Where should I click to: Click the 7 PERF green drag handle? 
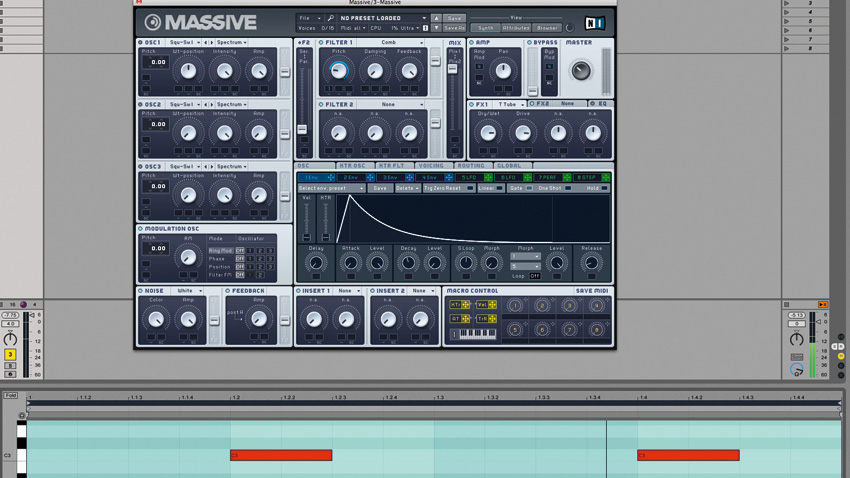pyautogui.click(x=566, y=177)
